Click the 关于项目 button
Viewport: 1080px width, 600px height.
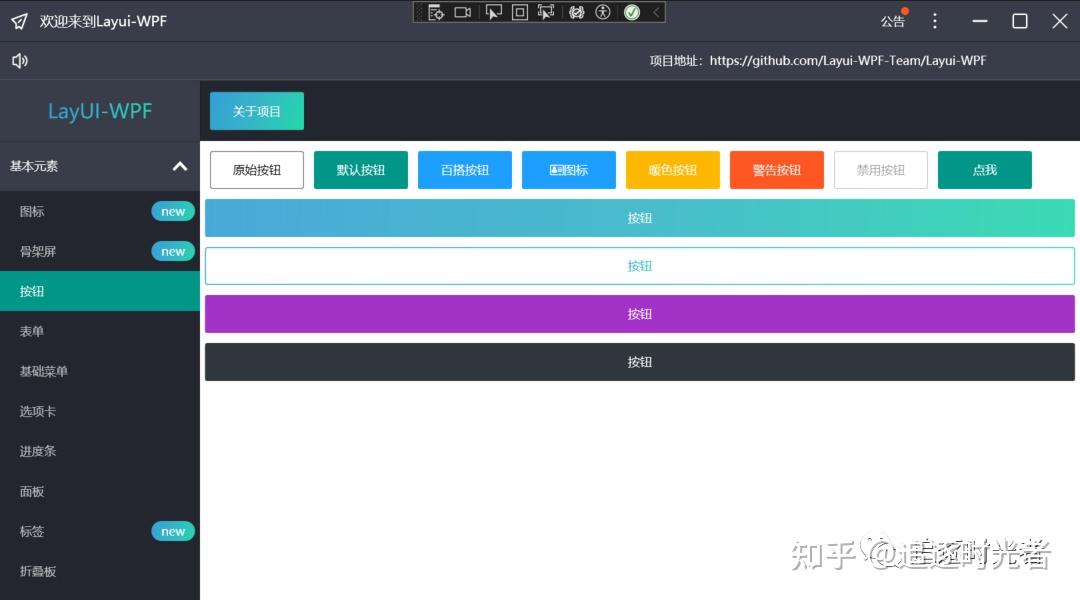coord(256,111)
